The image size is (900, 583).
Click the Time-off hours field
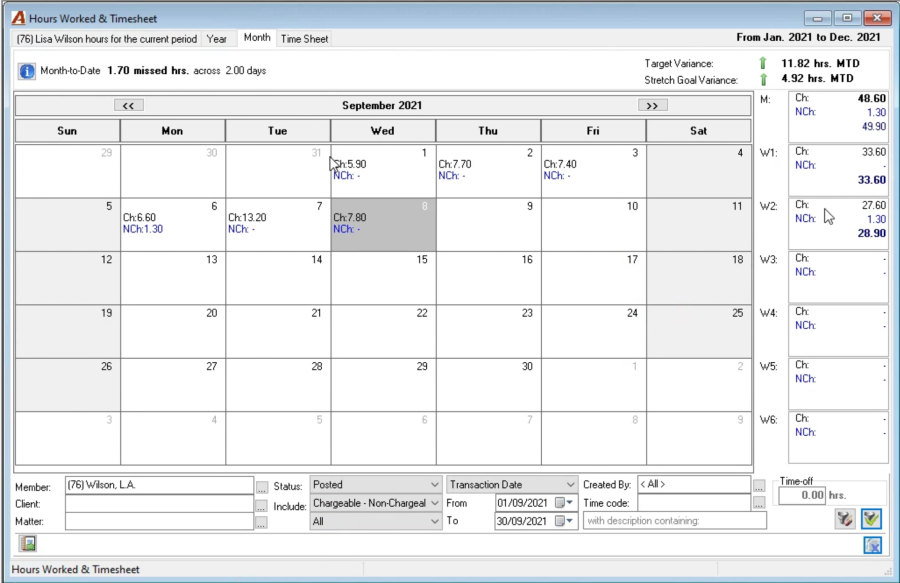click(x=802, y=495)
